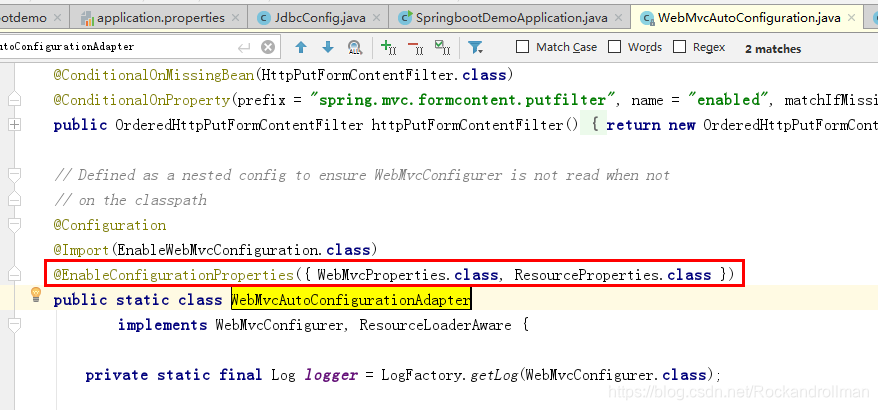Click ResourceLoaderAware interface name
Viewport: 878px width, 410px height.
coord(435,325)
